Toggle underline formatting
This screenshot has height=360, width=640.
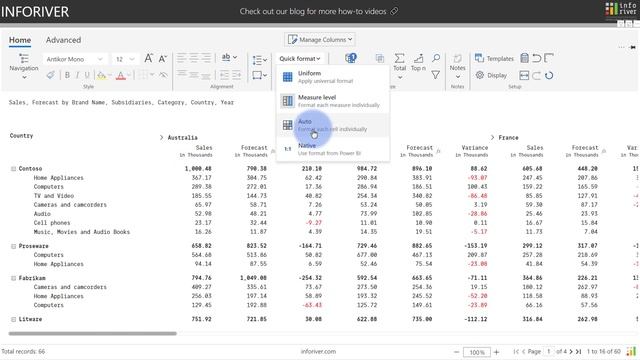pyautogui.click(x=87, y=75)
